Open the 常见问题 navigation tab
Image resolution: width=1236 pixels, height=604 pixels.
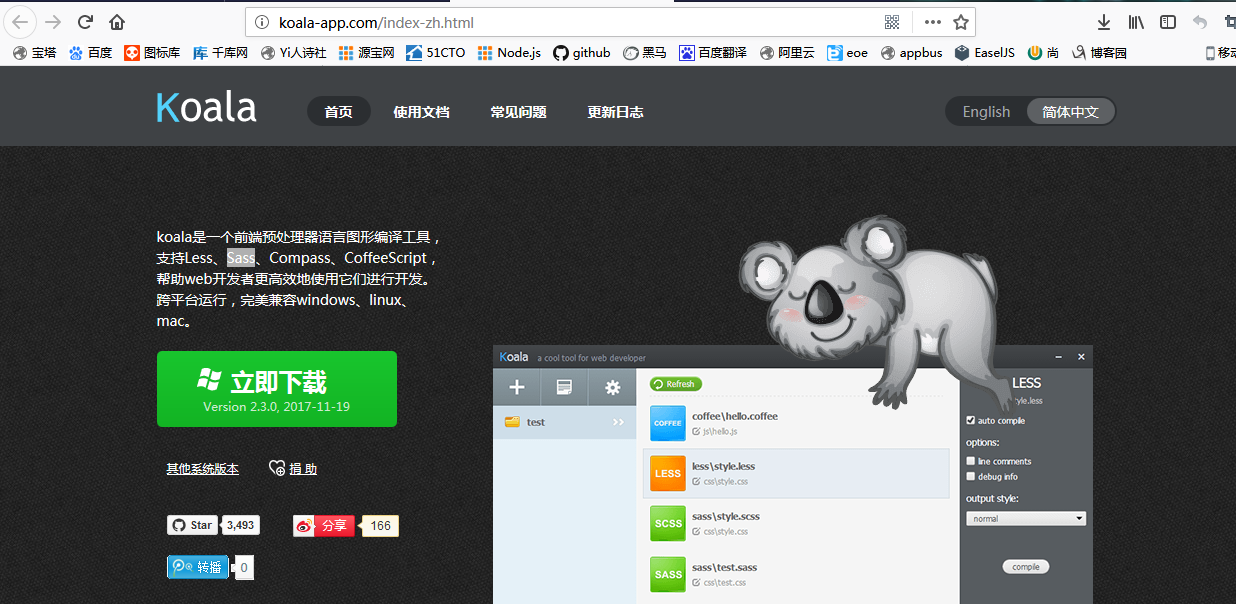(518, 112)
